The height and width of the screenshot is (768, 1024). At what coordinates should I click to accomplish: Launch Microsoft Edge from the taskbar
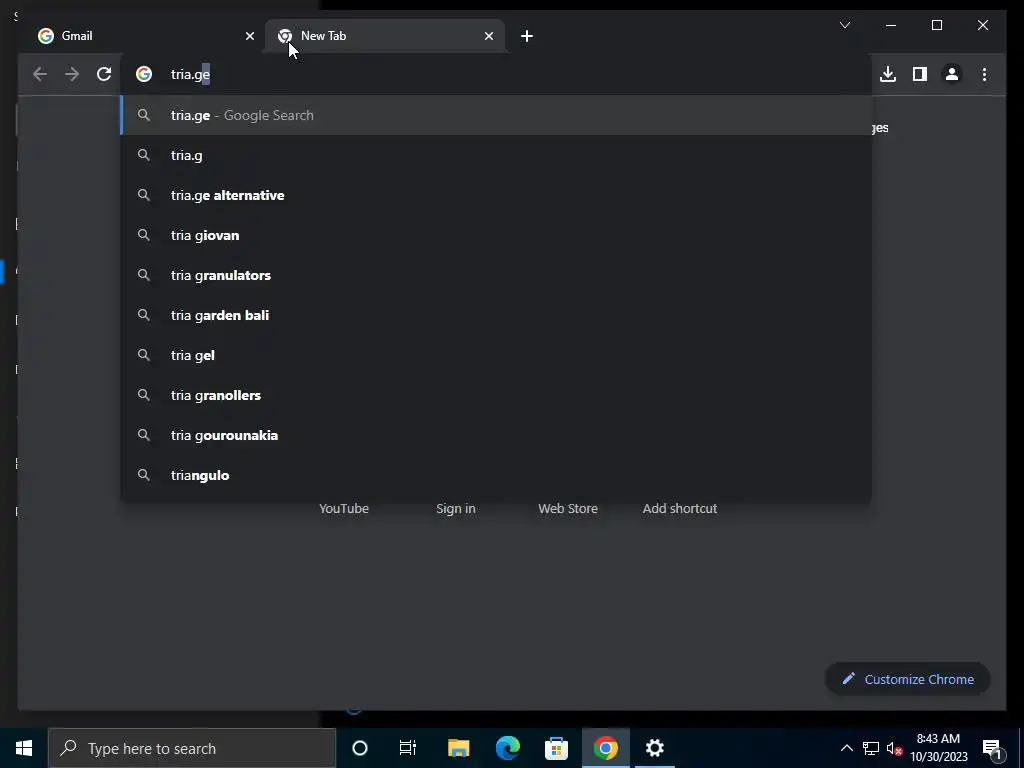(x=507, y=748)
